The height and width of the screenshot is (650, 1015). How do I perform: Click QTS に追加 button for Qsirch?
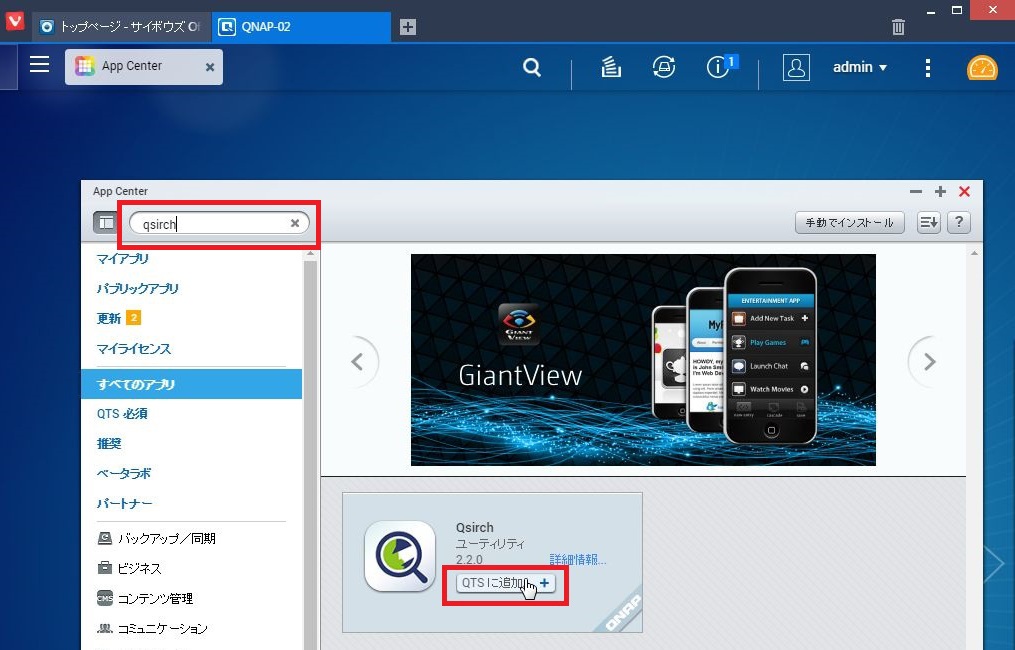click(x=505, y=583)
